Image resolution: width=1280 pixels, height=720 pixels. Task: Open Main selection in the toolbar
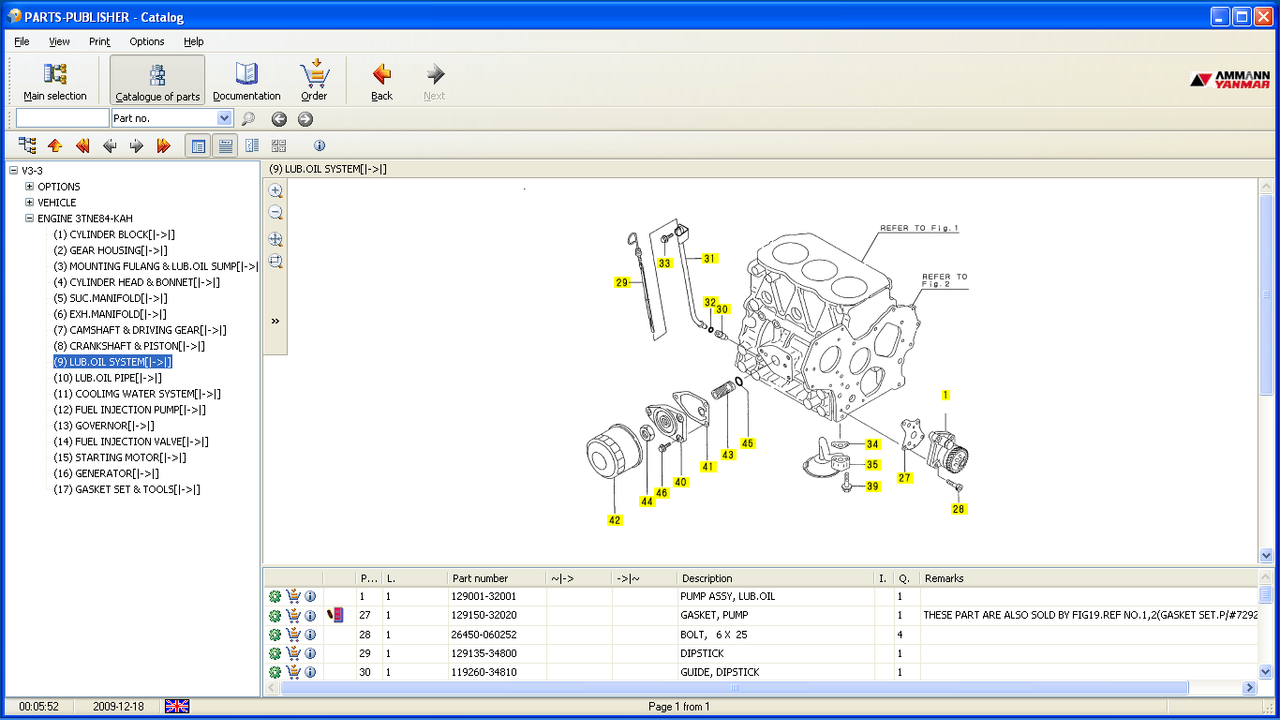pos(55,81)
